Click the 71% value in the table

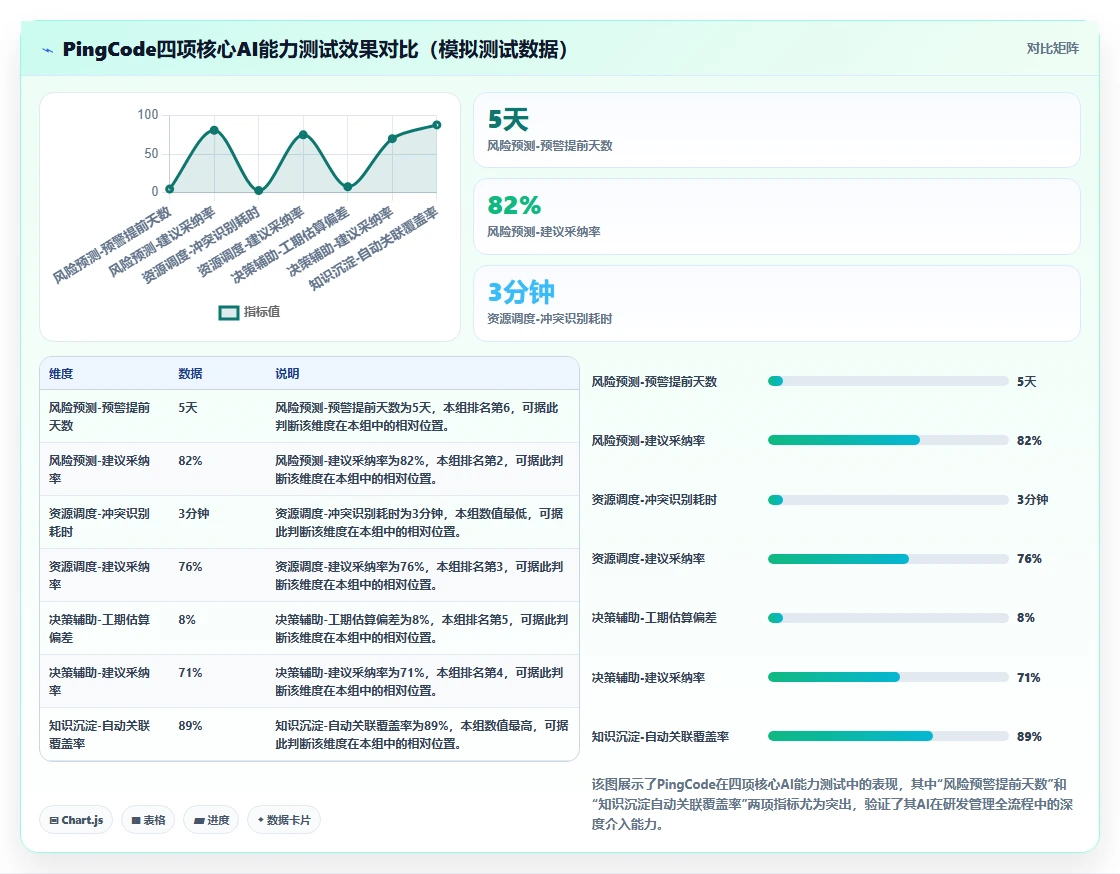click(190, 673)
